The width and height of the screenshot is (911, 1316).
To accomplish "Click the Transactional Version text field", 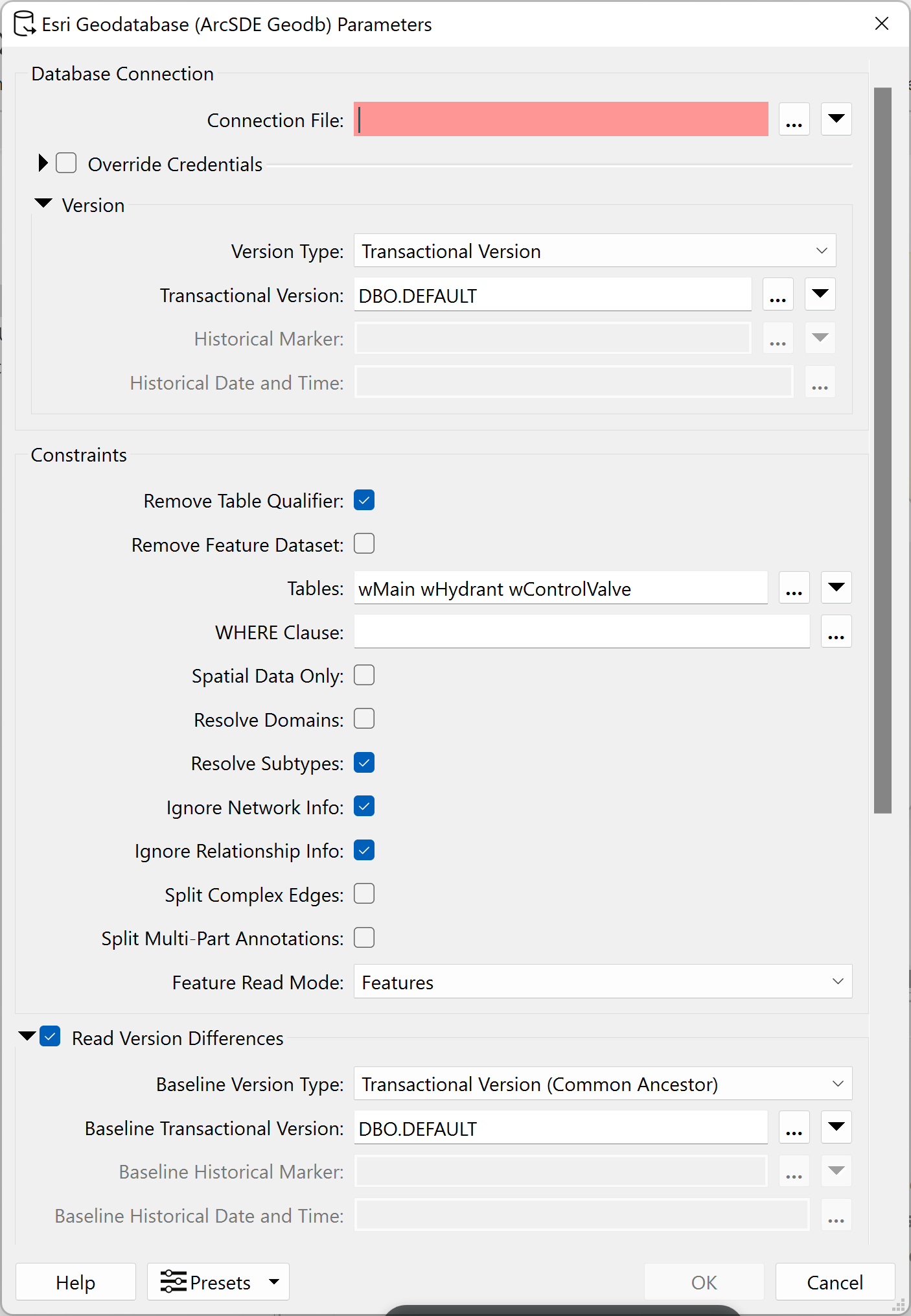I will [553, 295].
